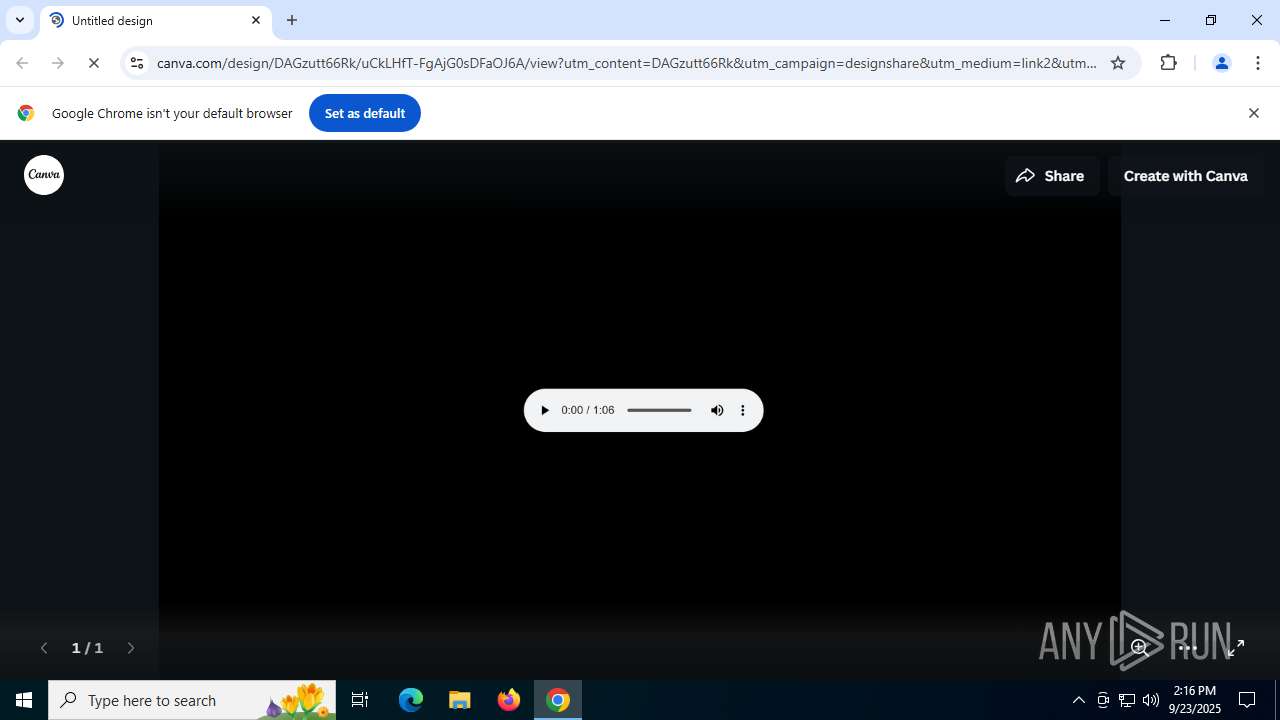Open the tab search dropdown
The height and width of the screenshot is (720, 1280).
[x=20, y=20]
